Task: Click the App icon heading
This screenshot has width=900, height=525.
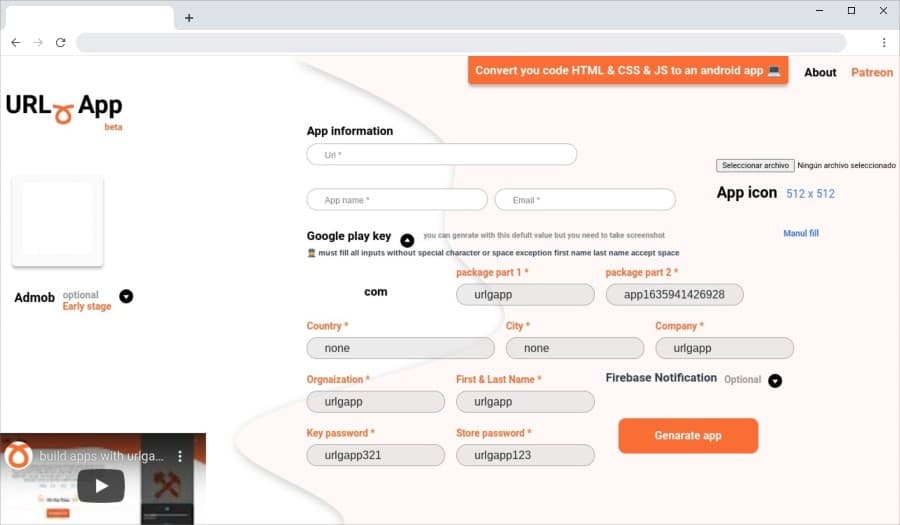Action: click(746, 193)
